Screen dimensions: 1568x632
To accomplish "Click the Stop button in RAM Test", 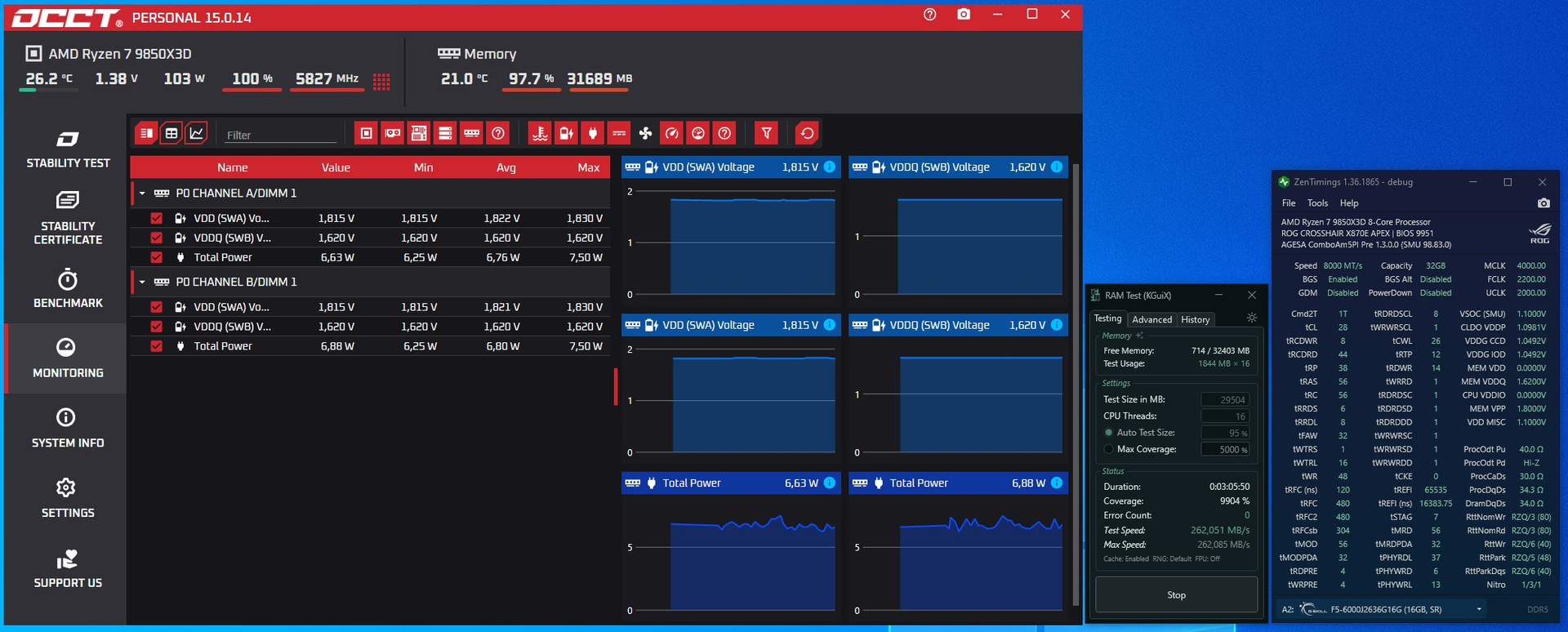I will click(x=1176, y=594).
